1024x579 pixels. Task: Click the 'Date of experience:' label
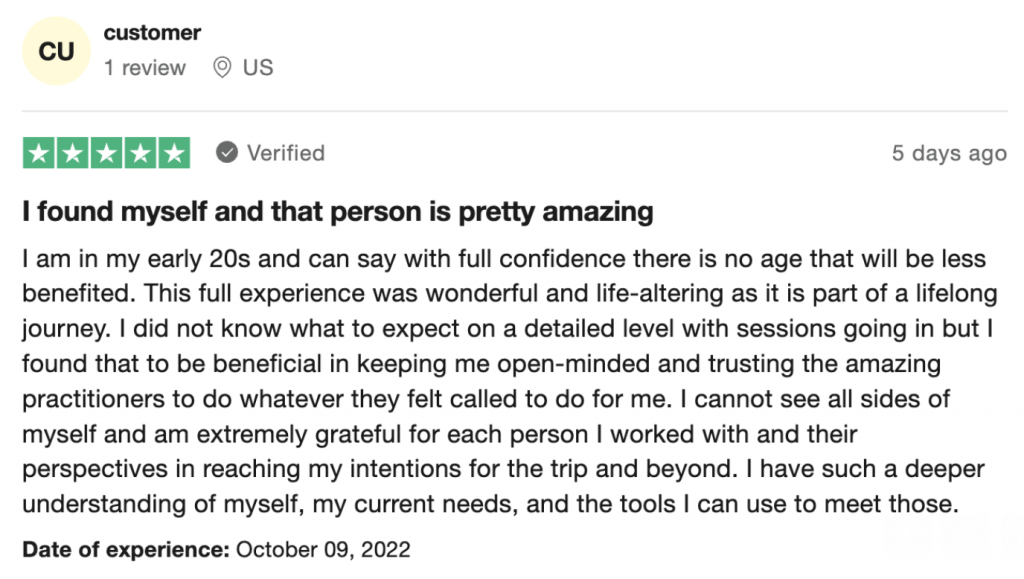pos(126,549)
